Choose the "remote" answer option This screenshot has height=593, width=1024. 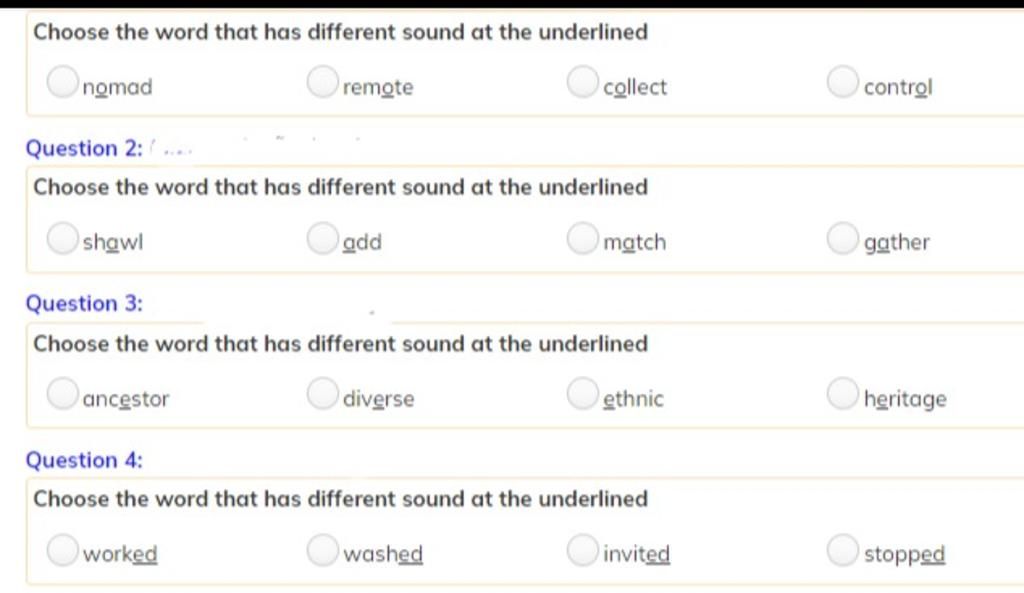323,82
